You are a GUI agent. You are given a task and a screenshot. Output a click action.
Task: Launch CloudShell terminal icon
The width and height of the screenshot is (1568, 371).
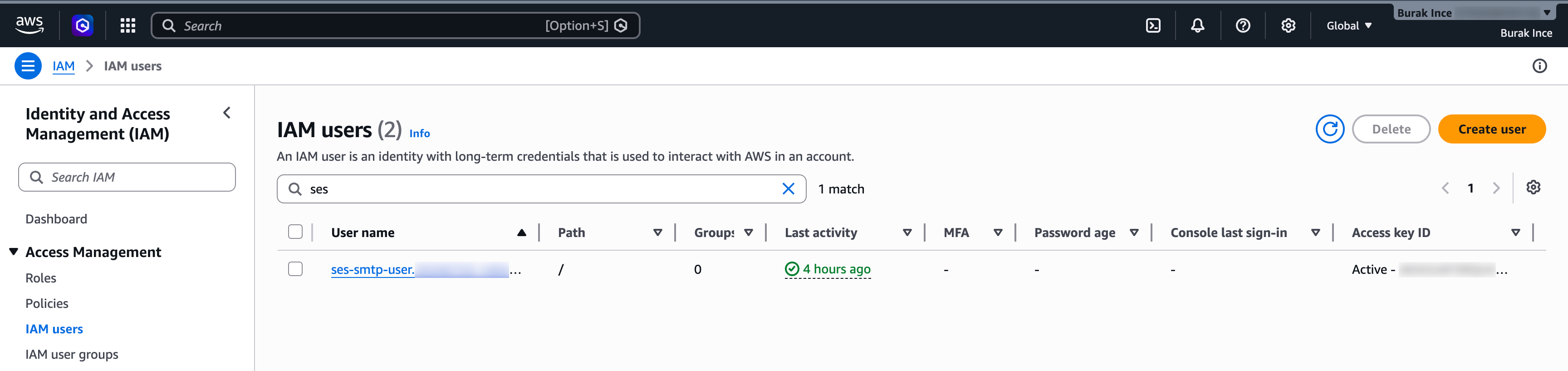pos(1153,25)
